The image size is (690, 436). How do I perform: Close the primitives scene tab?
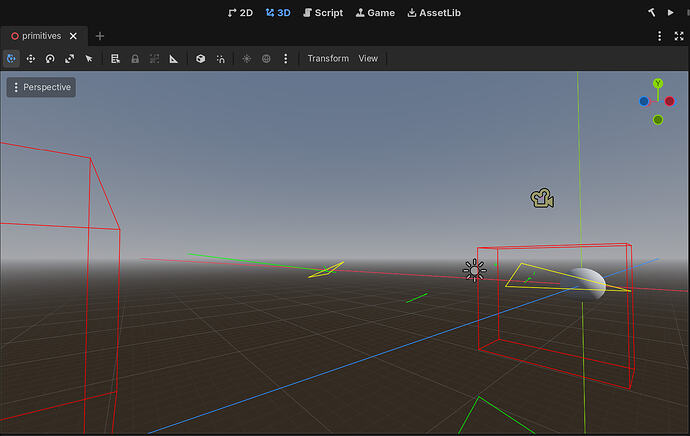click(x=73, y=36)
